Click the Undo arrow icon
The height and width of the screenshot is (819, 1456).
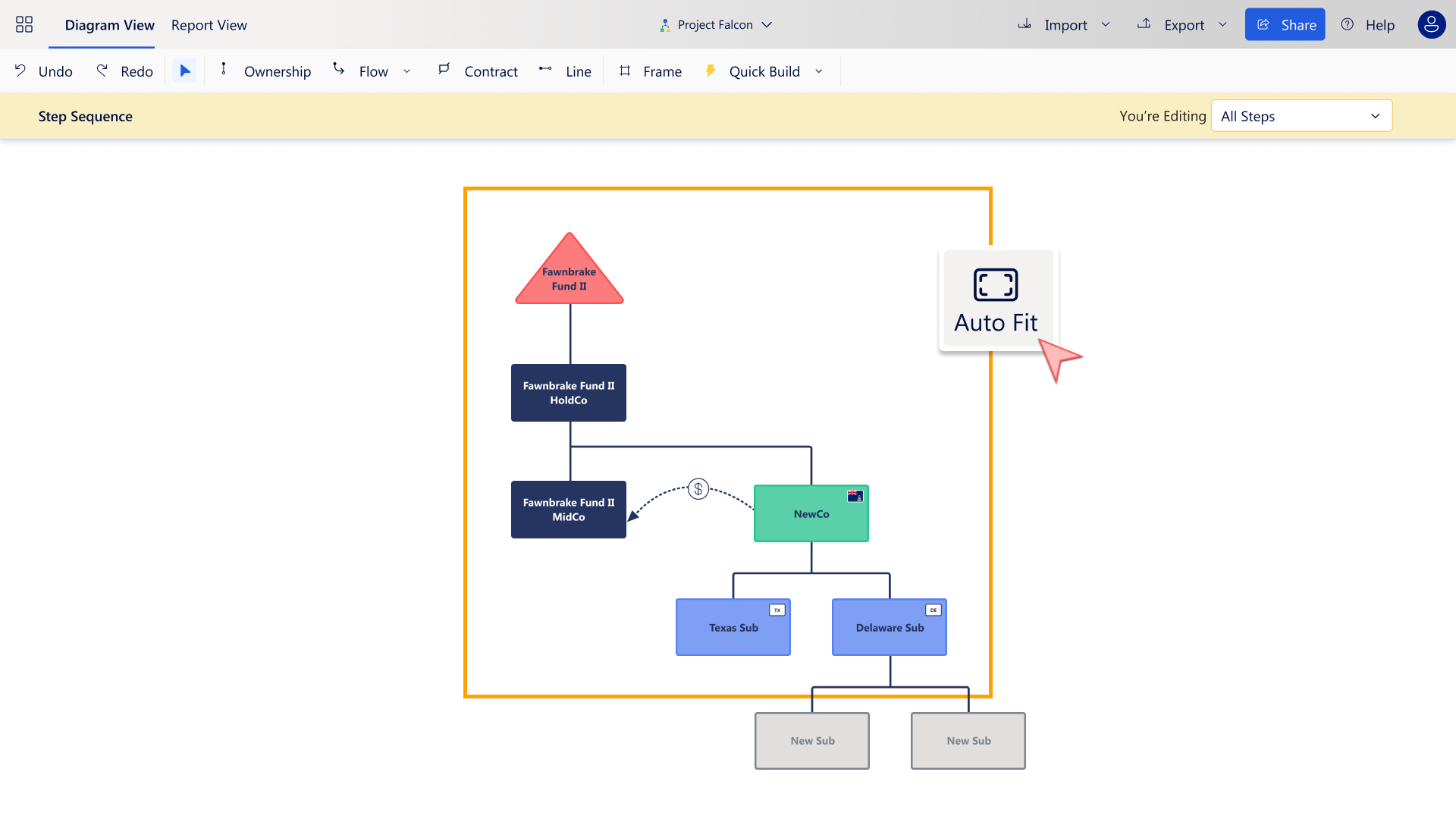20,71
